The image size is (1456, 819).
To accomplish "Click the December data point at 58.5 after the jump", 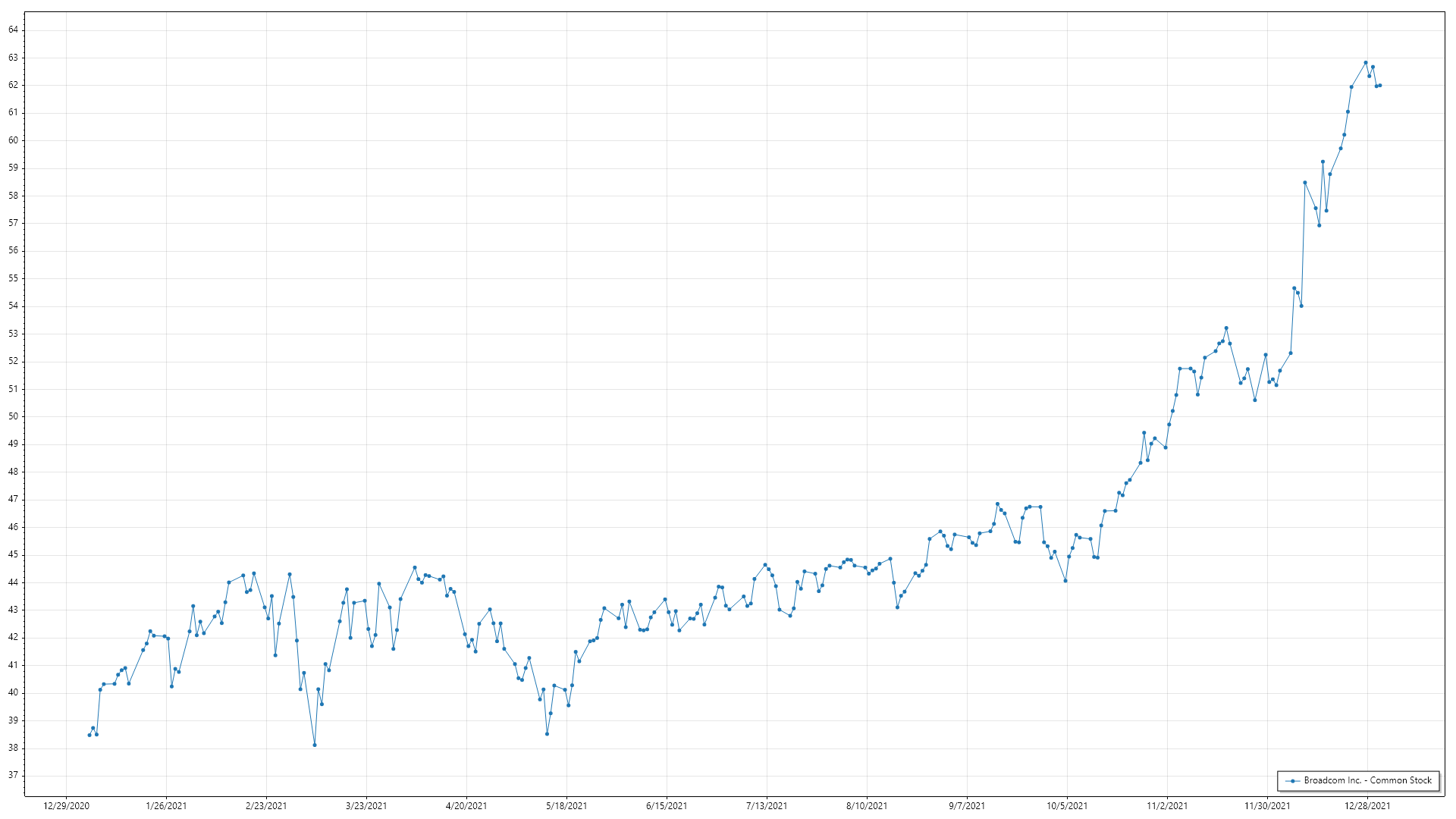I will pos(1304,183).
